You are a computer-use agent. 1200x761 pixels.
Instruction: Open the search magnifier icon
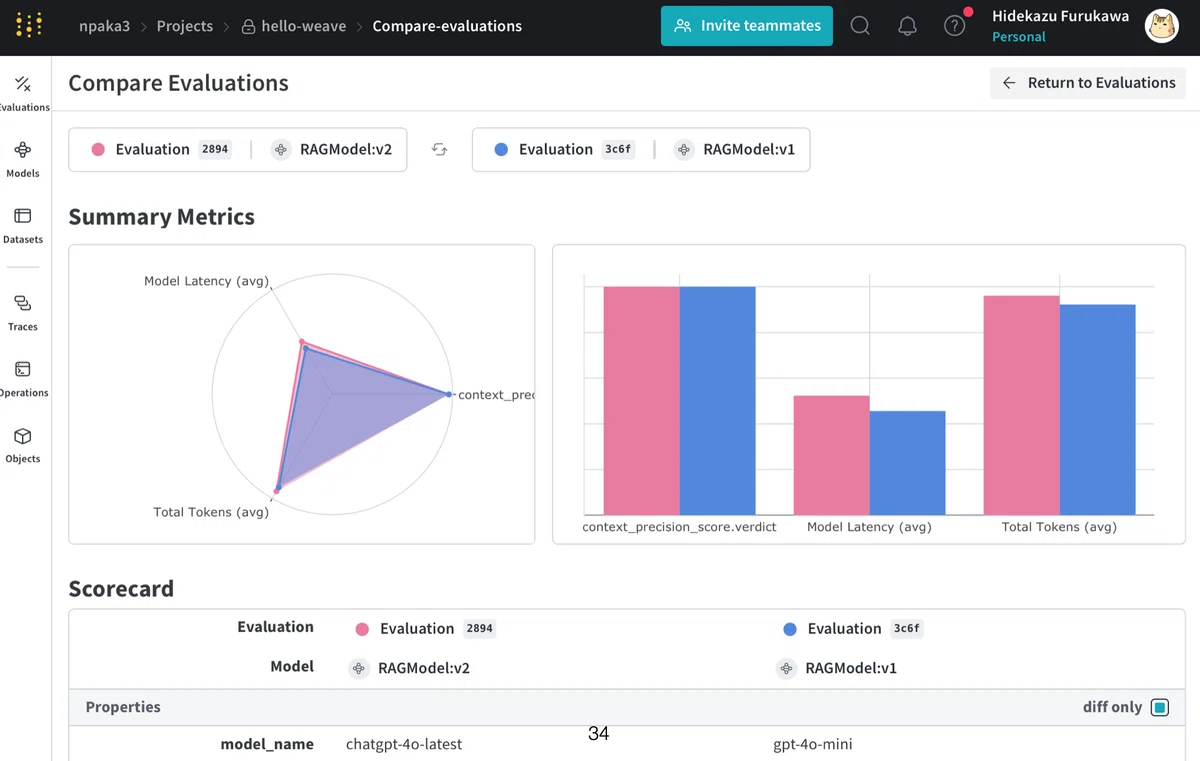click(860, 26)
